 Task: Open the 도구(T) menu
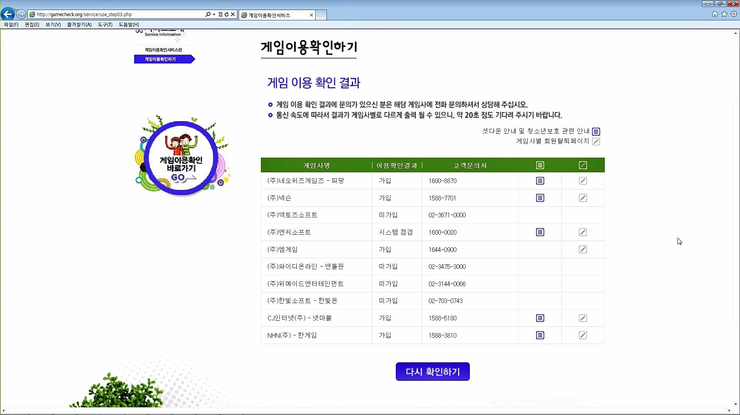105,25
